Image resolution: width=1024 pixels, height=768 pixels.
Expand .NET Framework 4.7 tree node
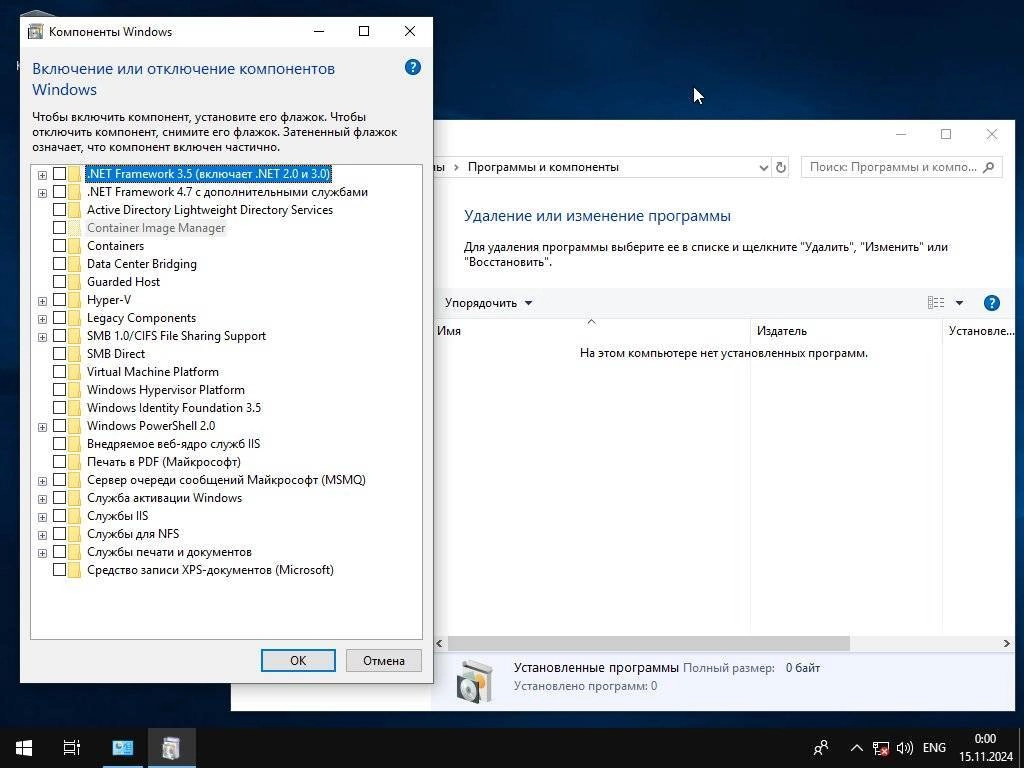pyautogui.click(x=42, y=193)
